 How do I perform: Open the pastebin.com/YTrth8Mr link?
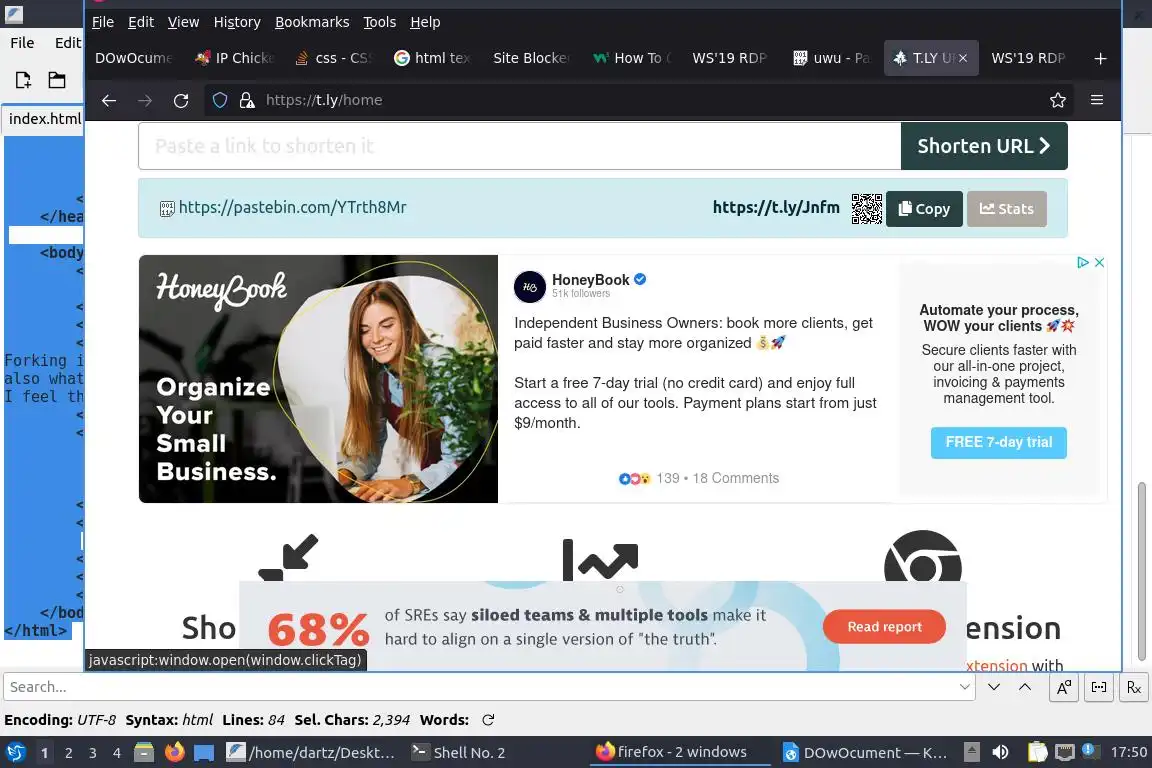pos(292,207)
